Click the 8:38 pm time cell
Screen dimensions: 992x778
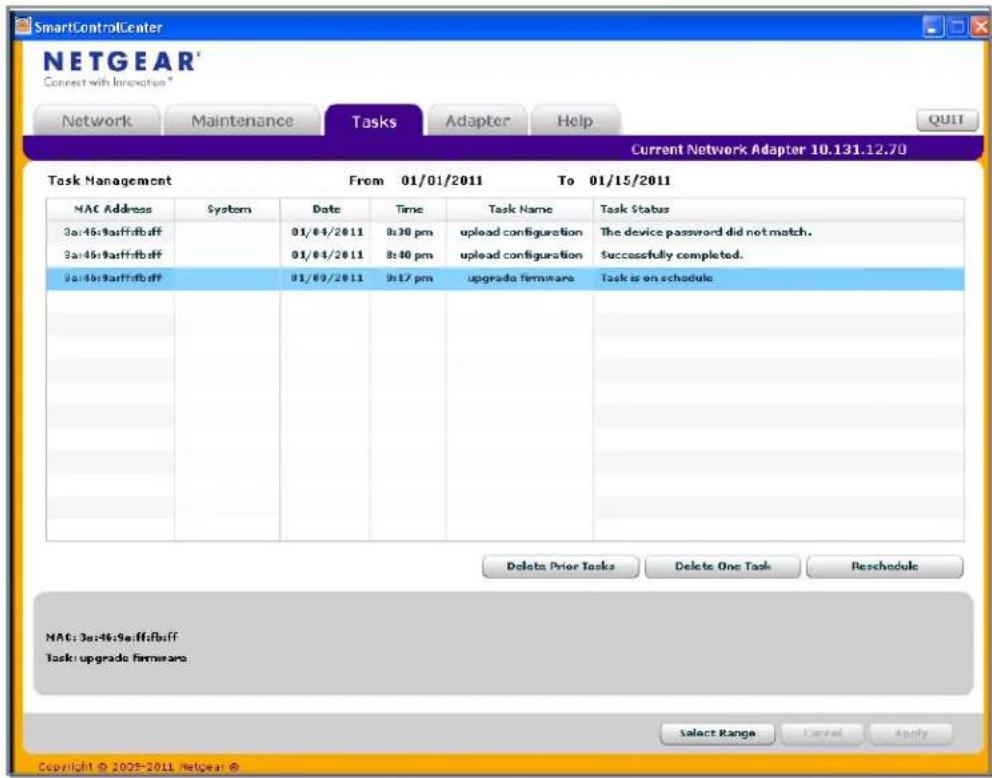(409, 232)
